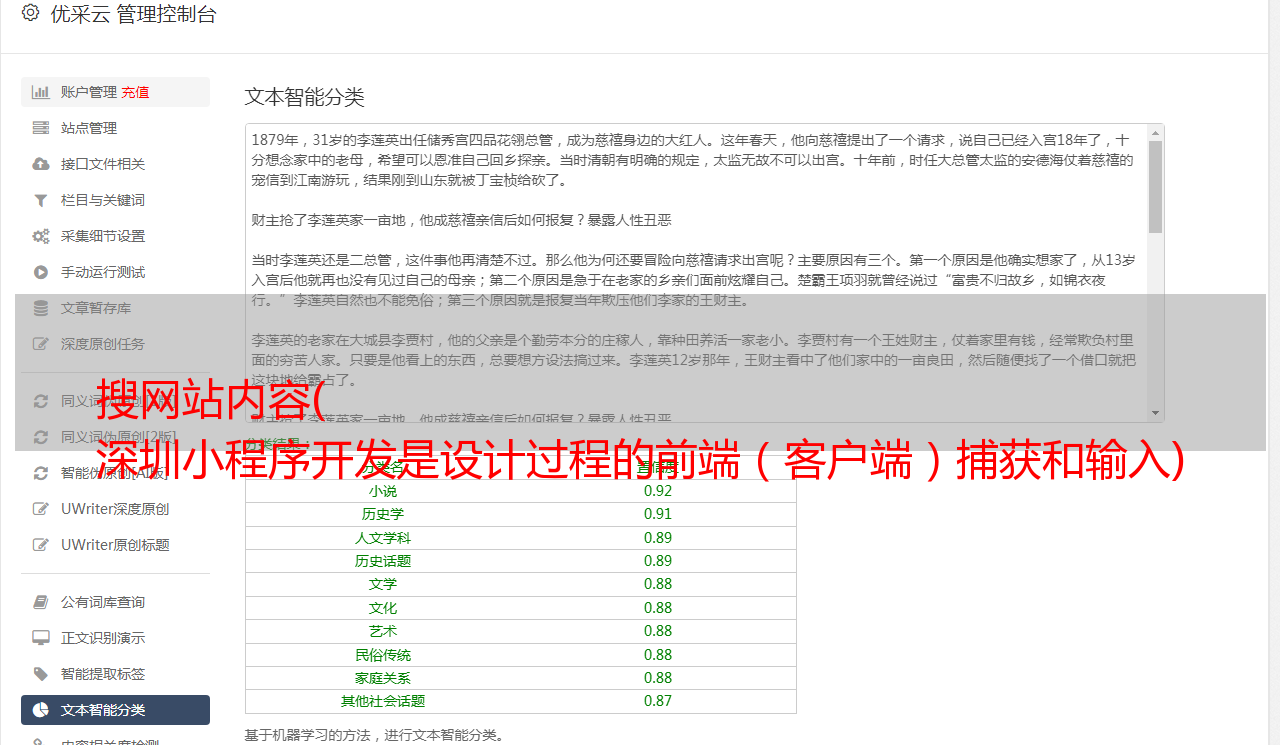1280x745 pixels.
Task: Select the active 文本智能分类 menu label
Action: (x=103, y=710)
